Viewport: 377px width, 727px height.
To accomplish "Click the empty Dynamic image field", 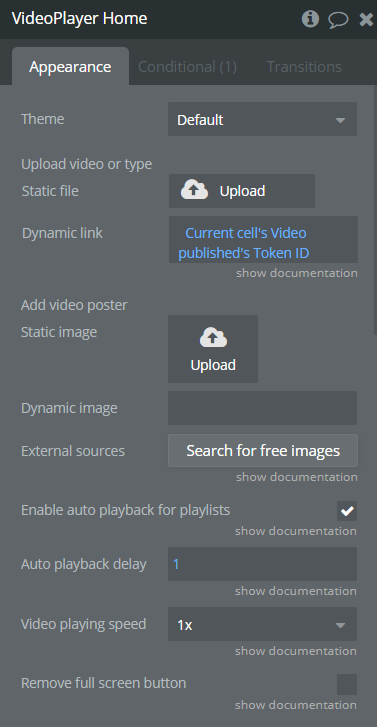I will tap(262, 408).
